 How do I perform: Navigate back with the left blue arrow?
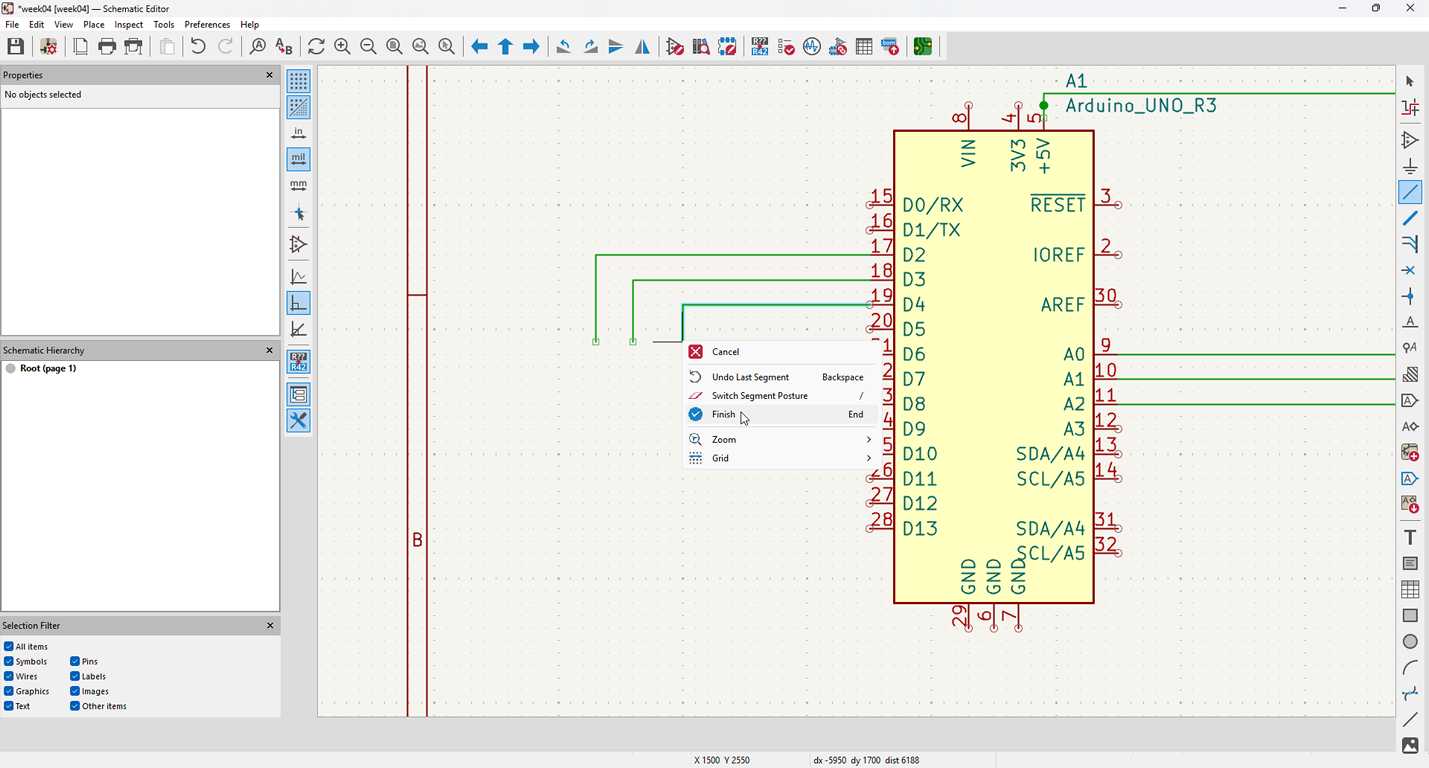click(x=480, y=46)
